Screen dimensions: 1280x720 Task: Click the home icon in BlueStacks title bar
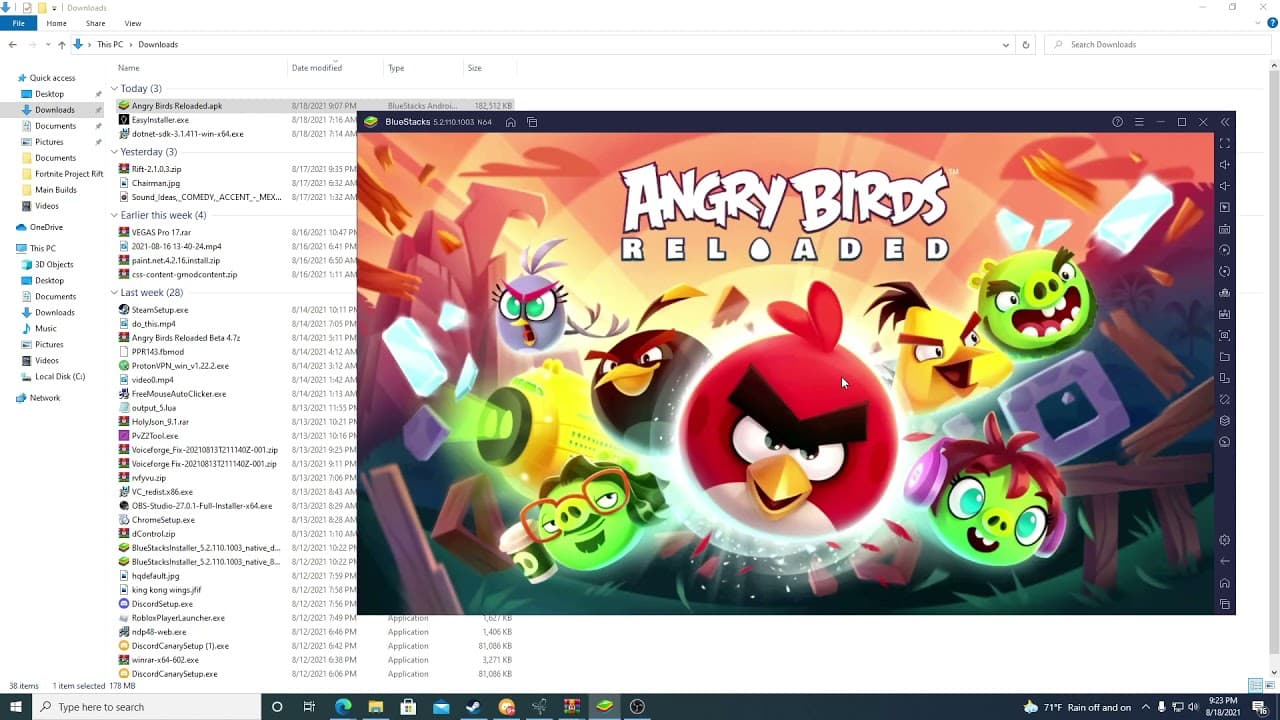(x=510, y=122)
